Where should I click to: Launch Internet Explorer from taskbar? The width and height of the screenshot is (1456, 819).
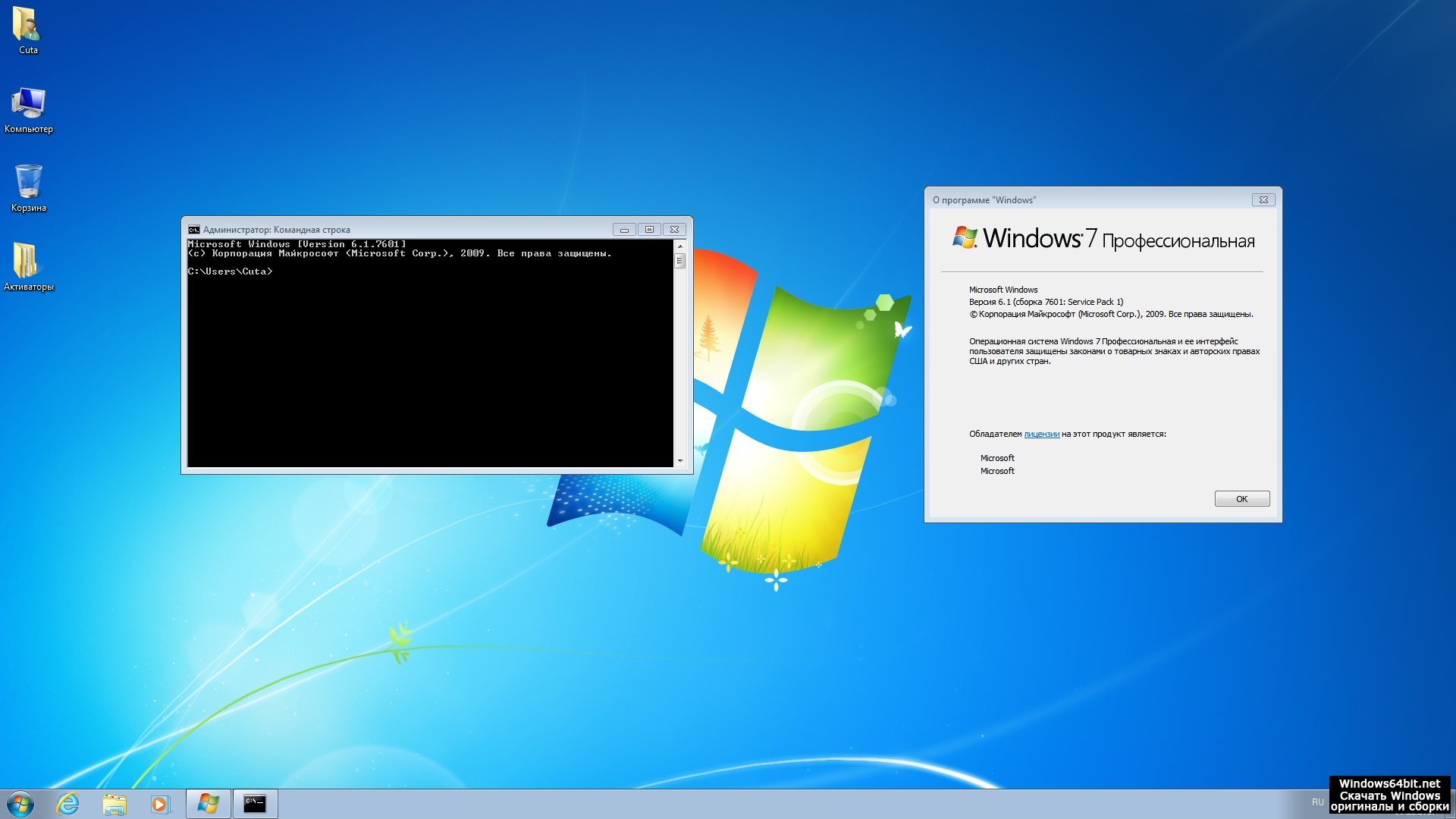point(68,804)
